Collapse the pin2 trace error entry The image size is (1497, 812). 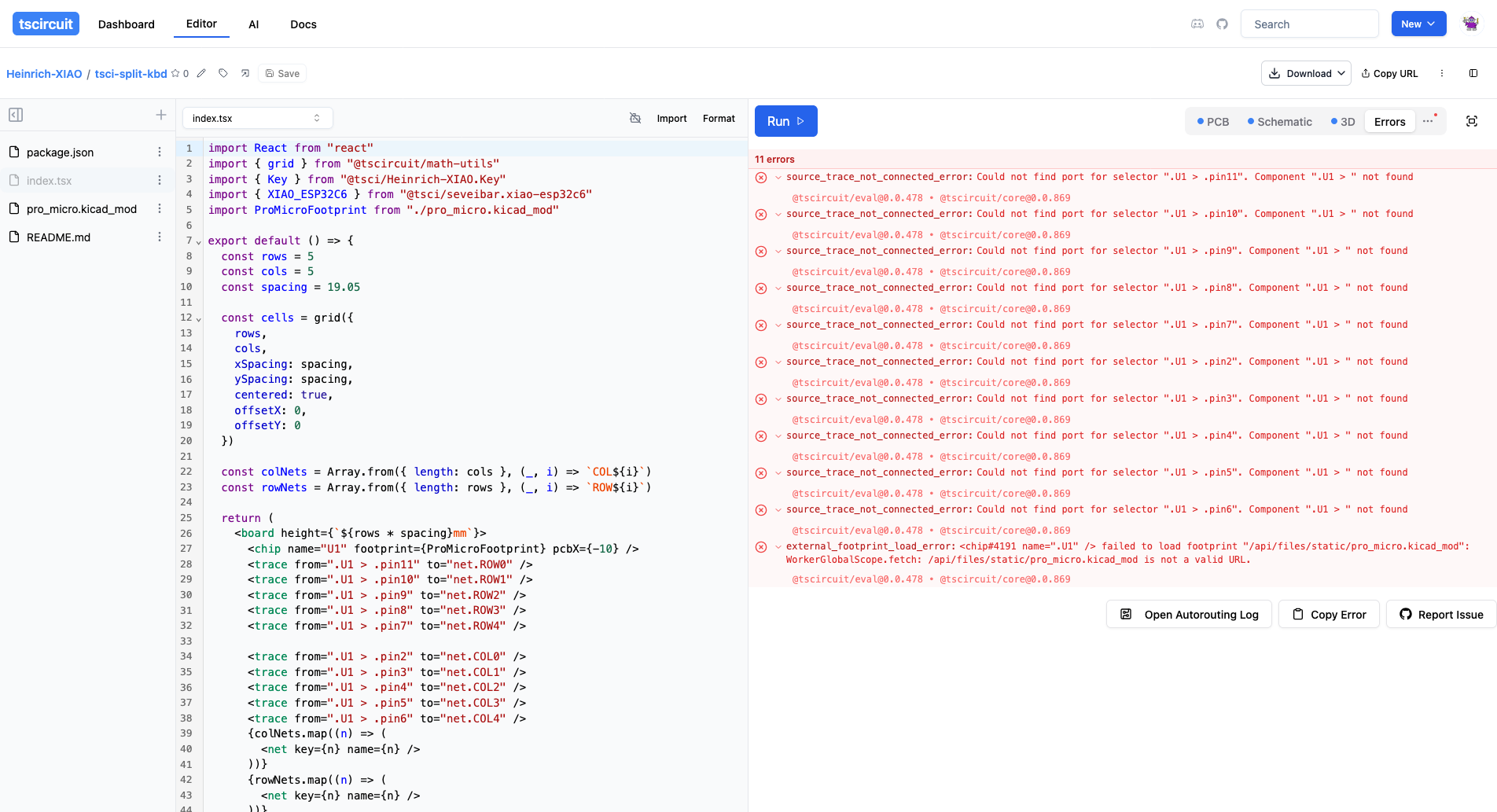[778, 362]
